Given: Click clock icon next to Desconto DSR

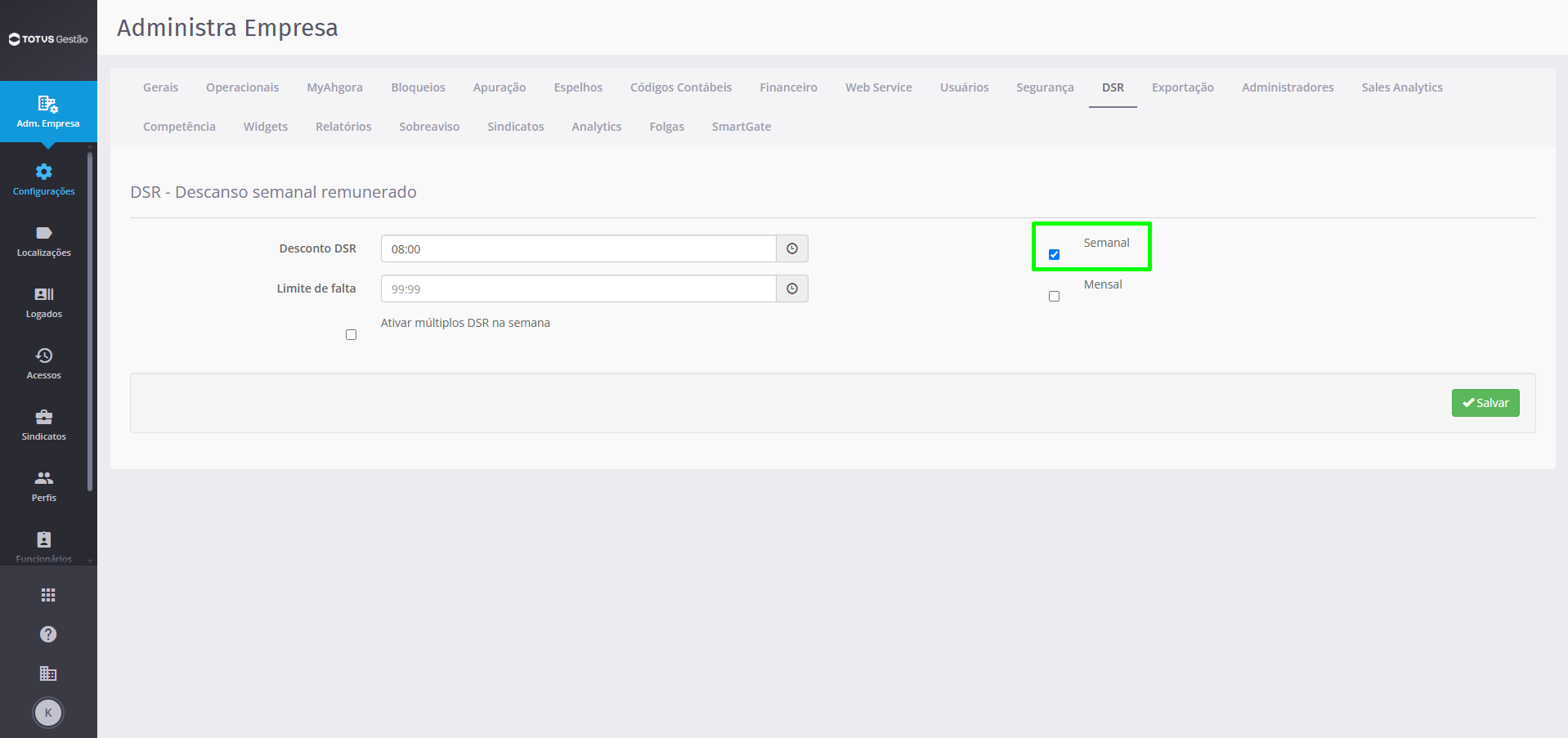Looking at the screenshot, I should (792, 248).
